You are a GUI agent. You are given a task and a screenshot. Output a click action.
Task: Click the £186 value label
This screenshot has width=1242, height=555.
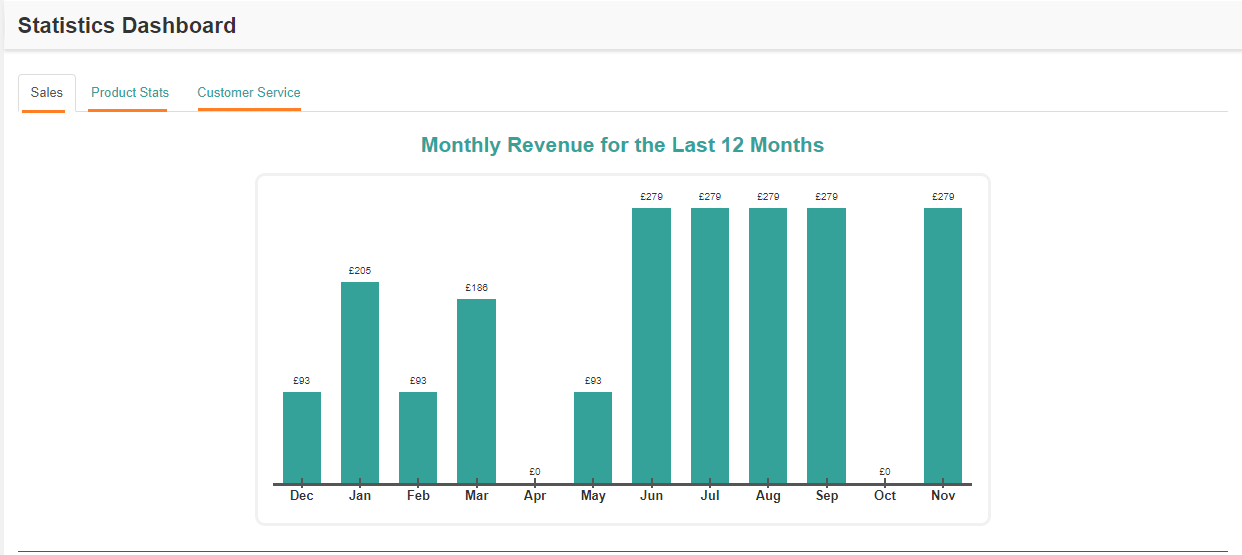(476, 288)
